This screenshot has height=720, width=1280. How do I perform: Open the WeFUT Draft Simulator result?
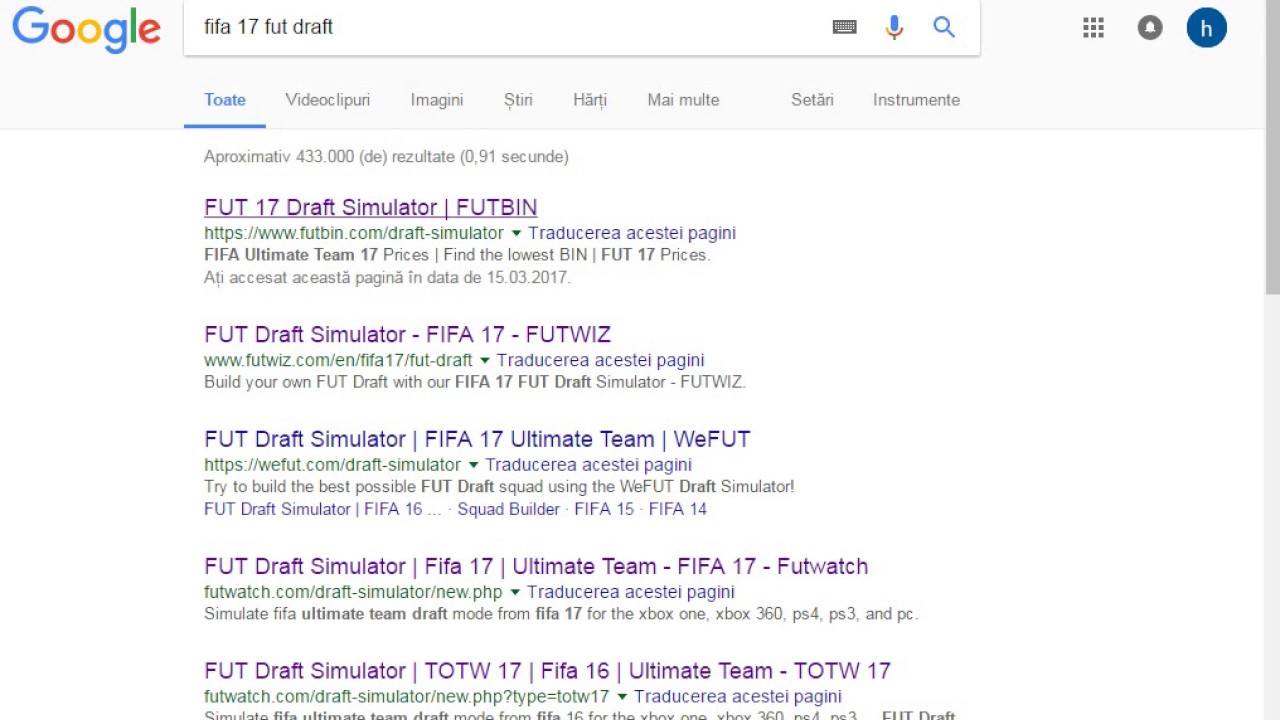coord(477,439)
